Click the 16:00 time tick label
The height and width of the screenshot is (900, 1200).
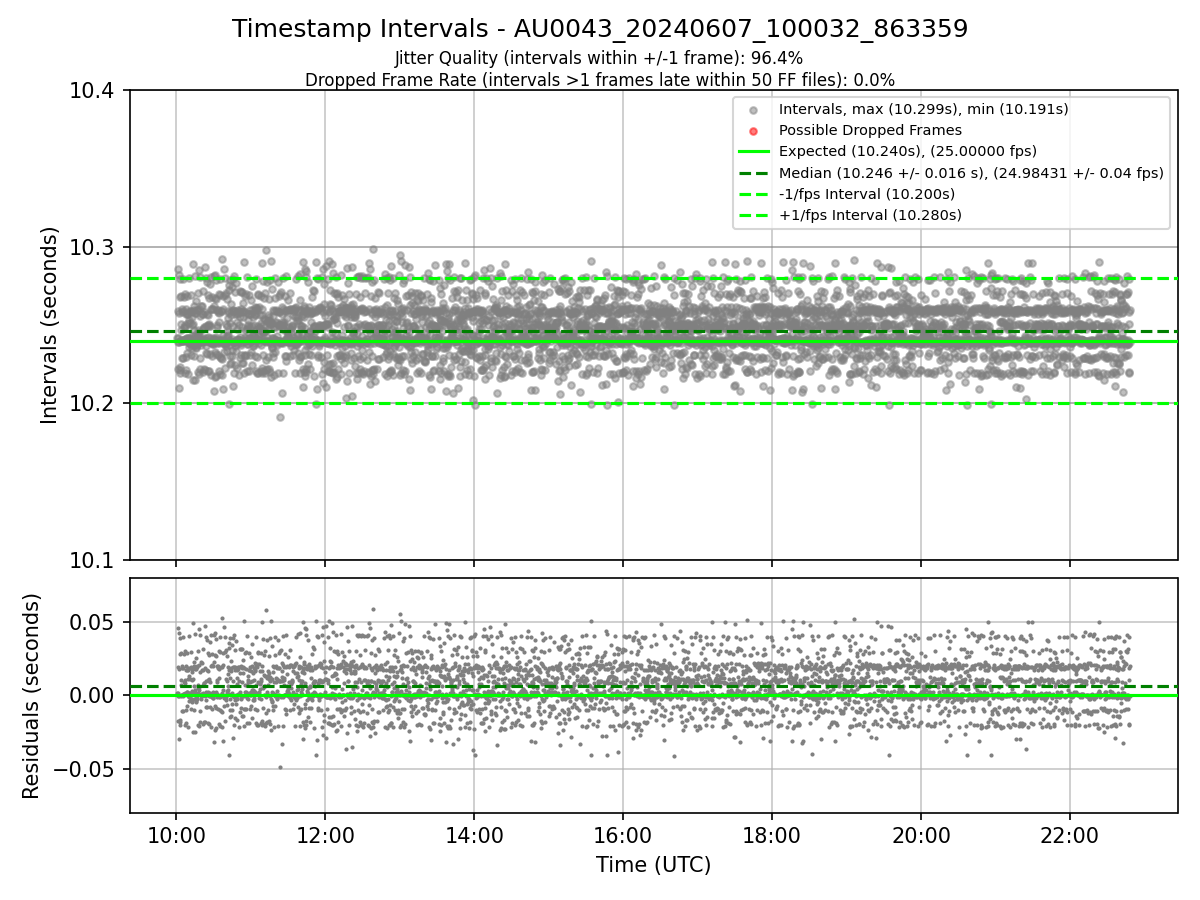tap(623, 834)
